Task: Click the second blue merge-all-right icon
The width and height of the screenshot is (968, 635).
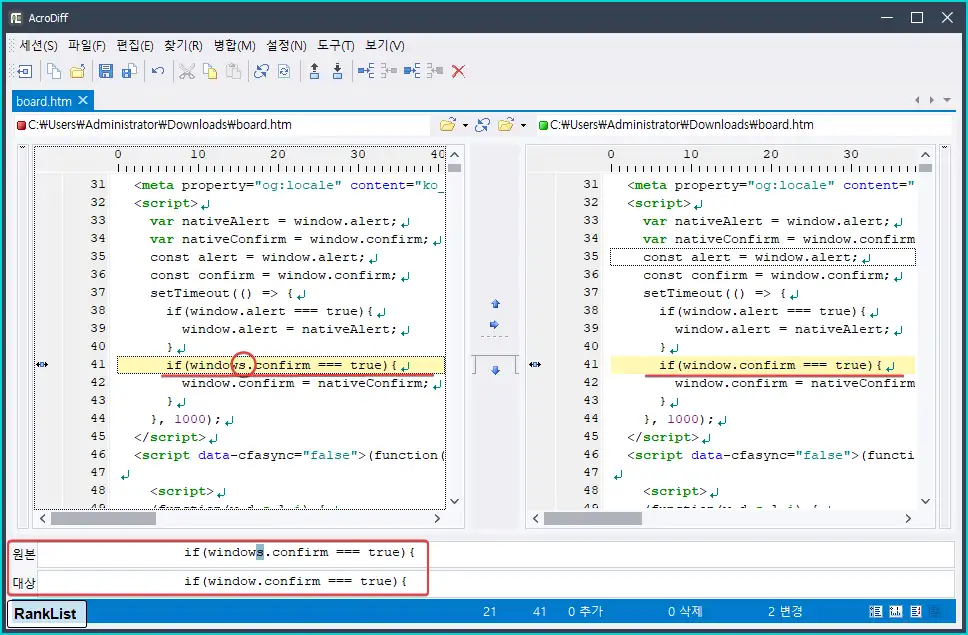Action: [412, 72]
